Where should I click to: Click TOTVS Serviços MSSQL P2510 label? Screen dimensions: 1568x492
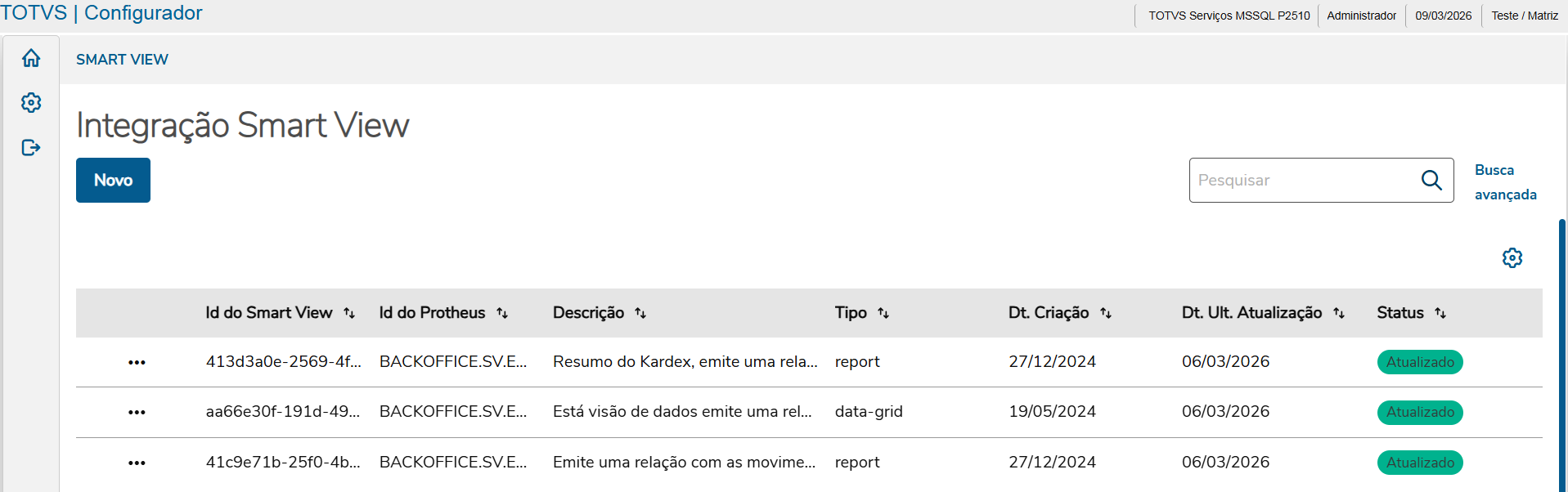[x=1229, y=16]
